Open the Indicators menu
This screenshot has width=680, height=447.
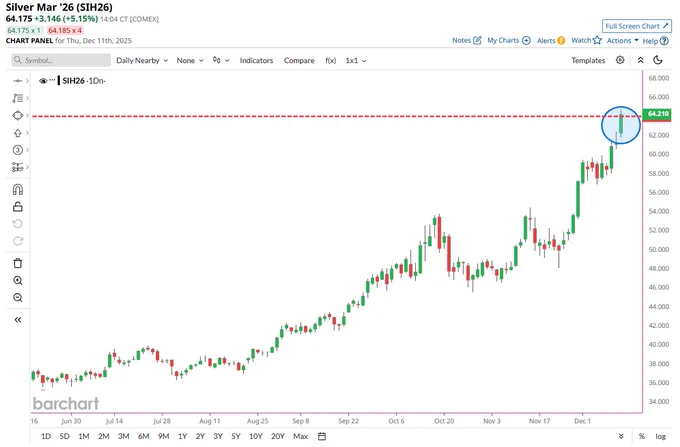(256, 60)
